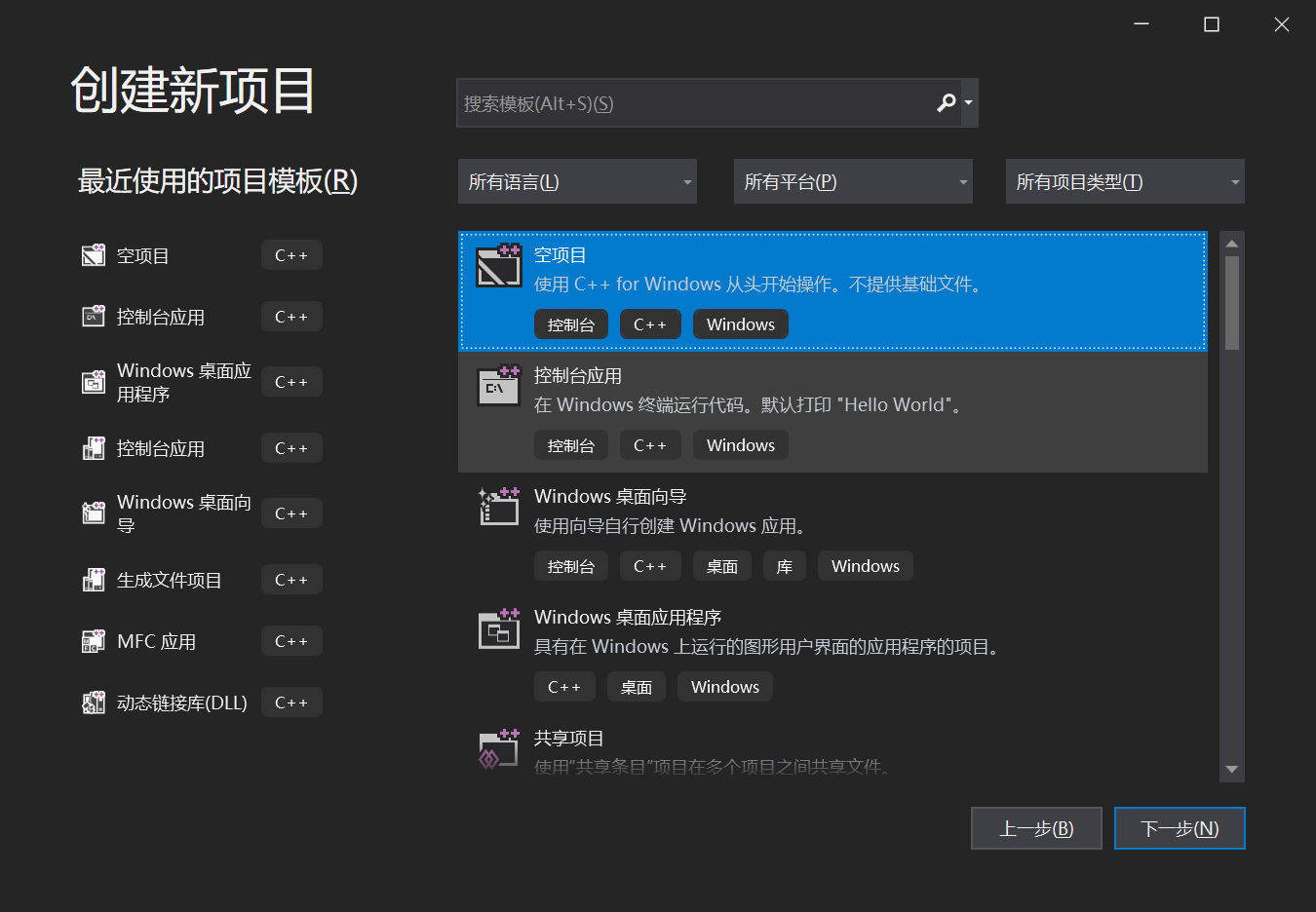Select the 共享项目 template title
Screen dimensions: 1316x912
[x=569, y=739]
